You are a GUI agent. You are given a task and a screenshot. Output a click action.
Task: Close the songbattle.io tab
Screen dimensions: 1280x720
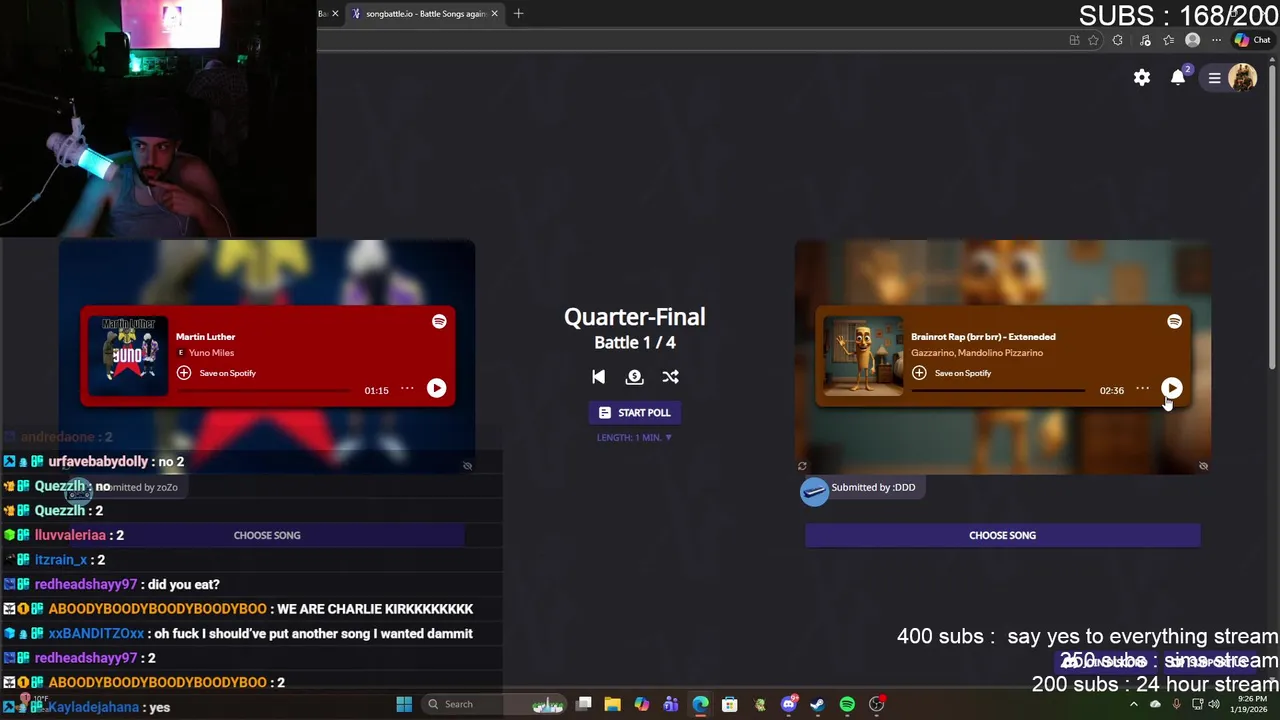pos(494,14)
